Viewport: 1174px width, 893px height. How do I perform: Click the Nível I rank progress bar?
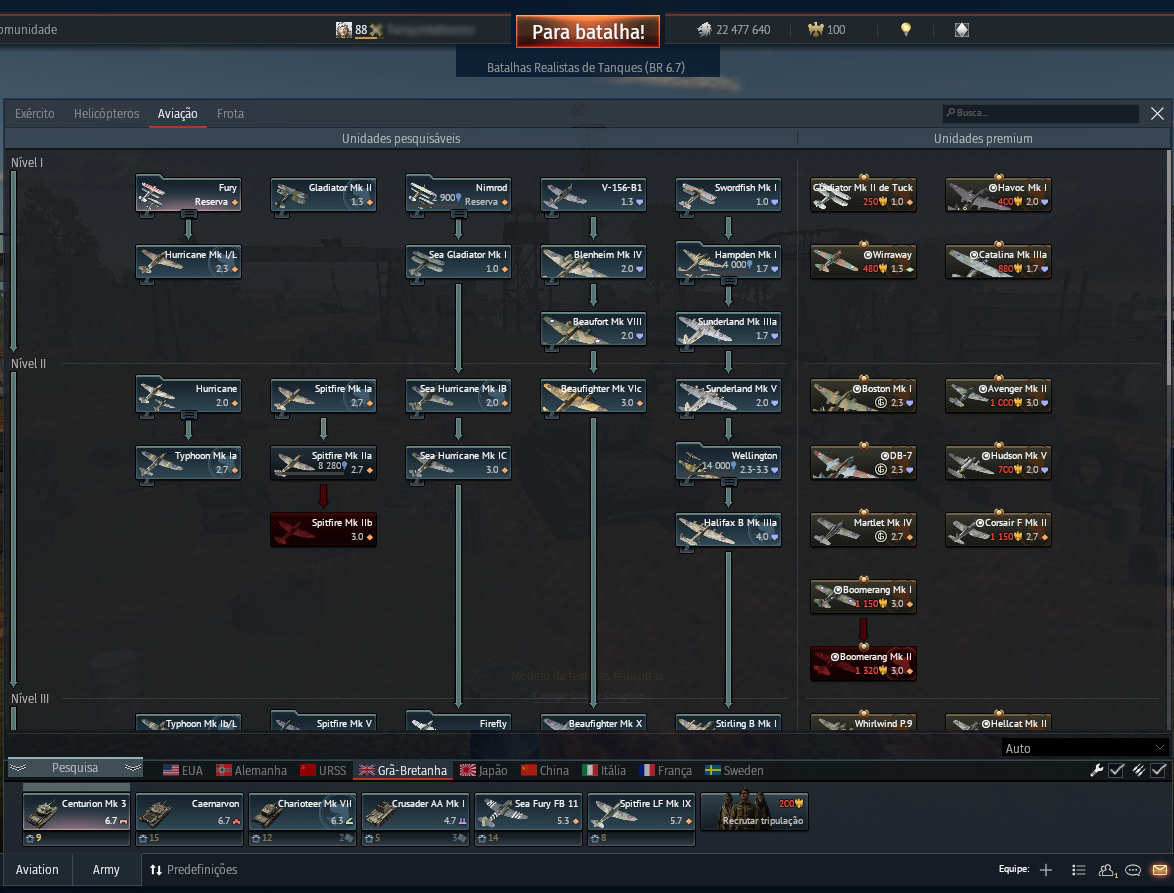coord(13,261)
